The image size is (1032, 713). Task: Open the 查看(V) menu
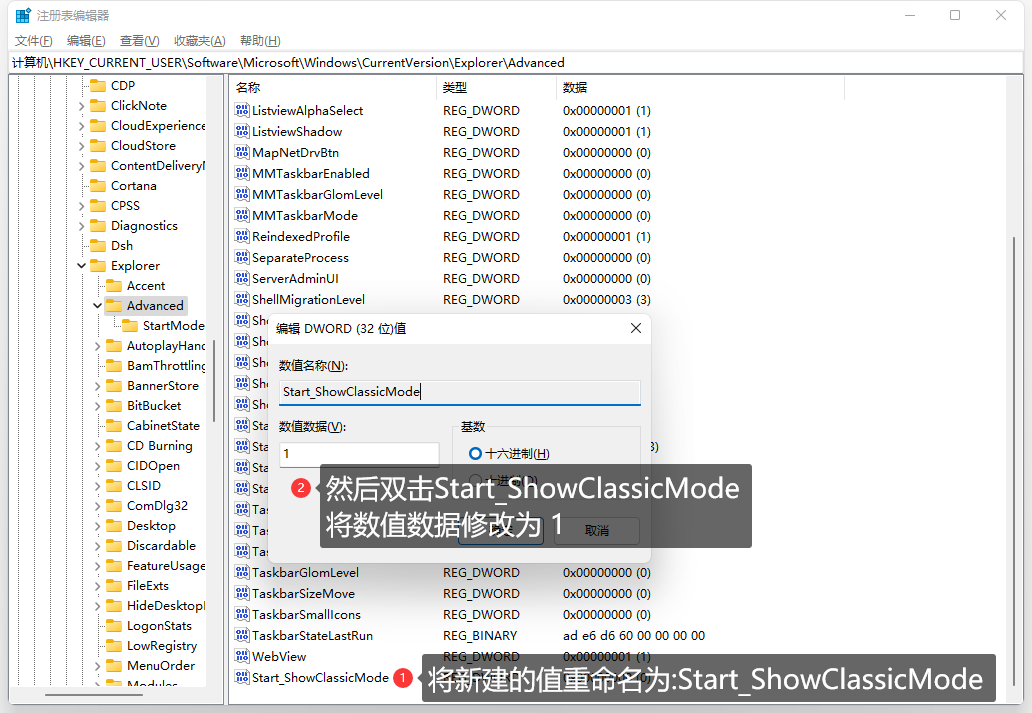(140, 41)
